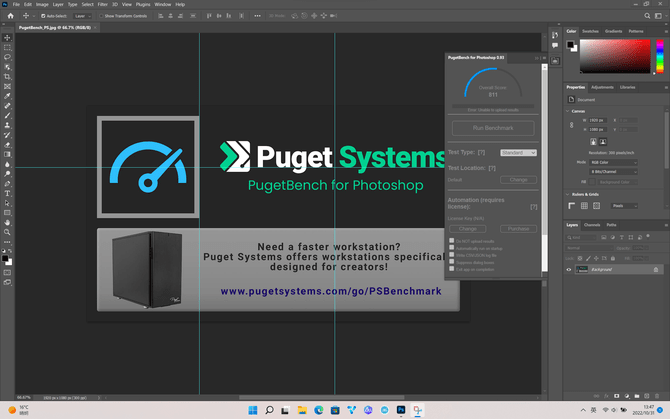Switch to the Swatches tab
Screen dimensions: 670x419
590,32
